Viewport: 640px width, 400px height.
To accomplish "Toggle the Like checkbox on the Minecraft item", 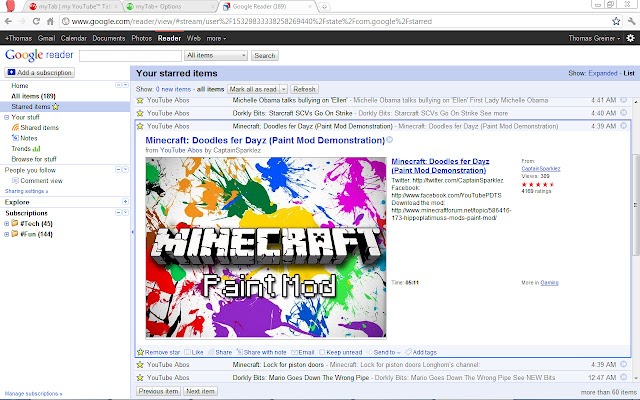I will pyautogui.click(x=187, y=352).
